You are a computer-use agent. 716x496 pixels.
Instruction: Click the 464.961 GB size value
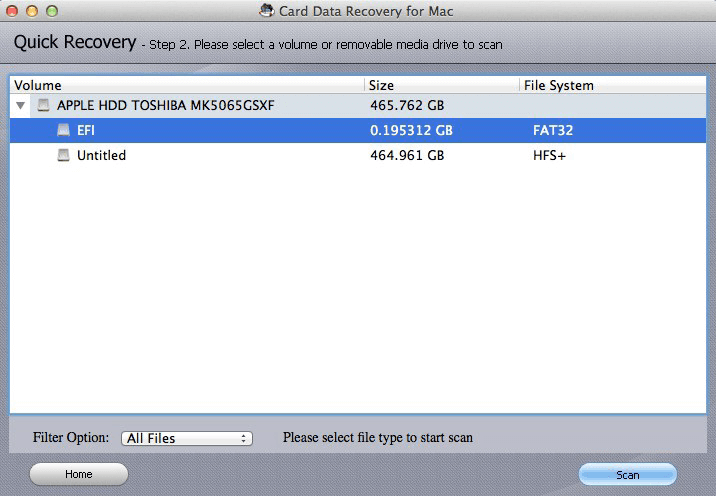[x=407, y=155]
